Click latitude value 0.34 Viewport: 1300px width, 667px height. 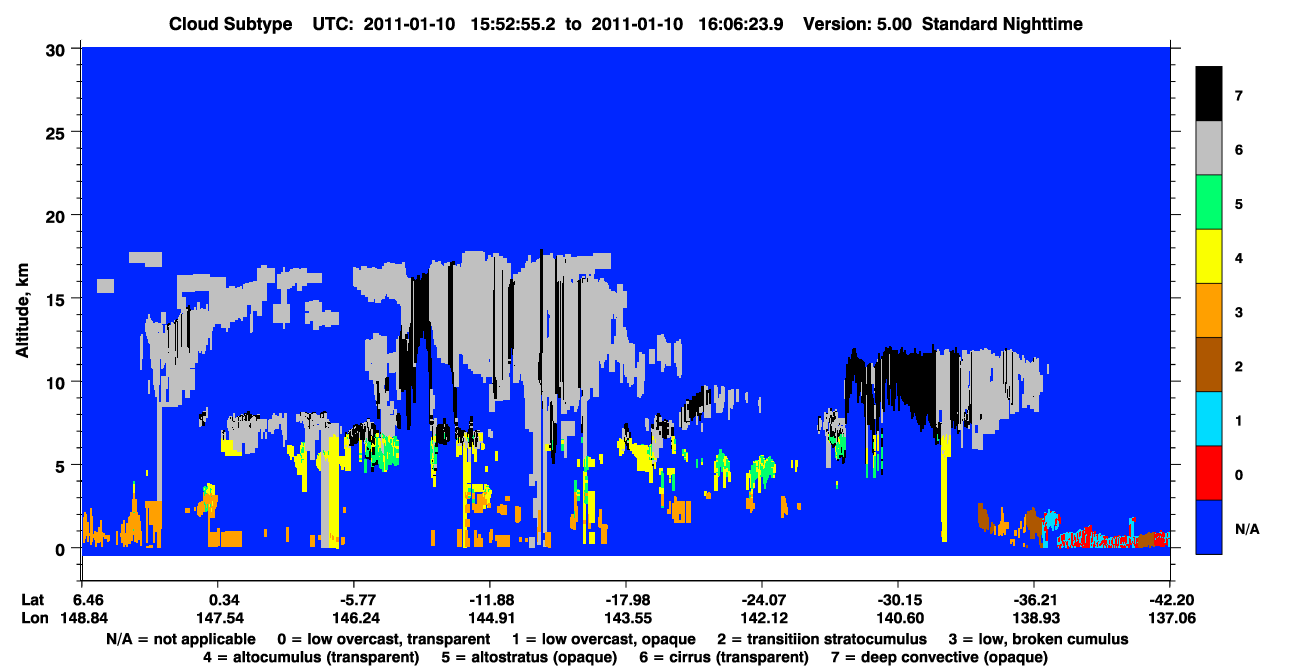pos(218,599)
